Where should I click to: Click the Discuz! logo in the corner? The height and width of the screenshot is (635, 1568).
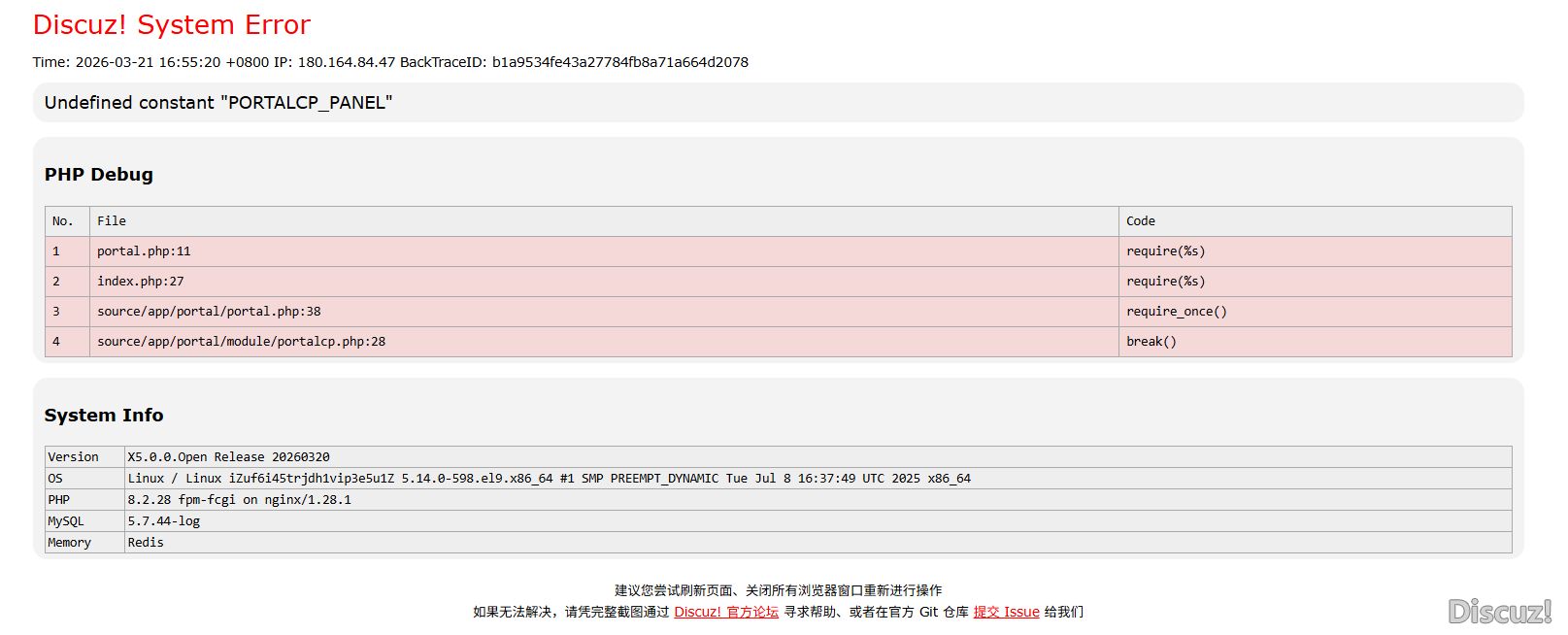[x=1498, y=612]
